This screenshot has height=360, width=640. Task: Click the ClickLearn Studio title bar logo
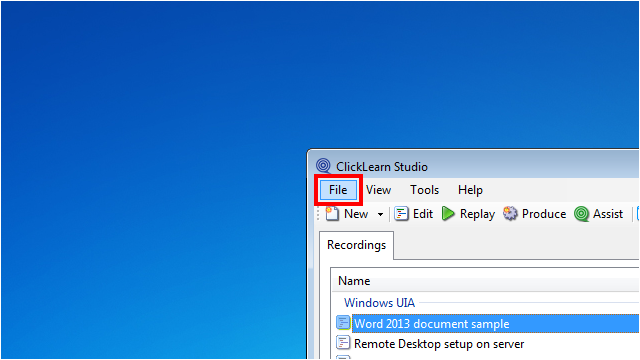coord(323,166)
